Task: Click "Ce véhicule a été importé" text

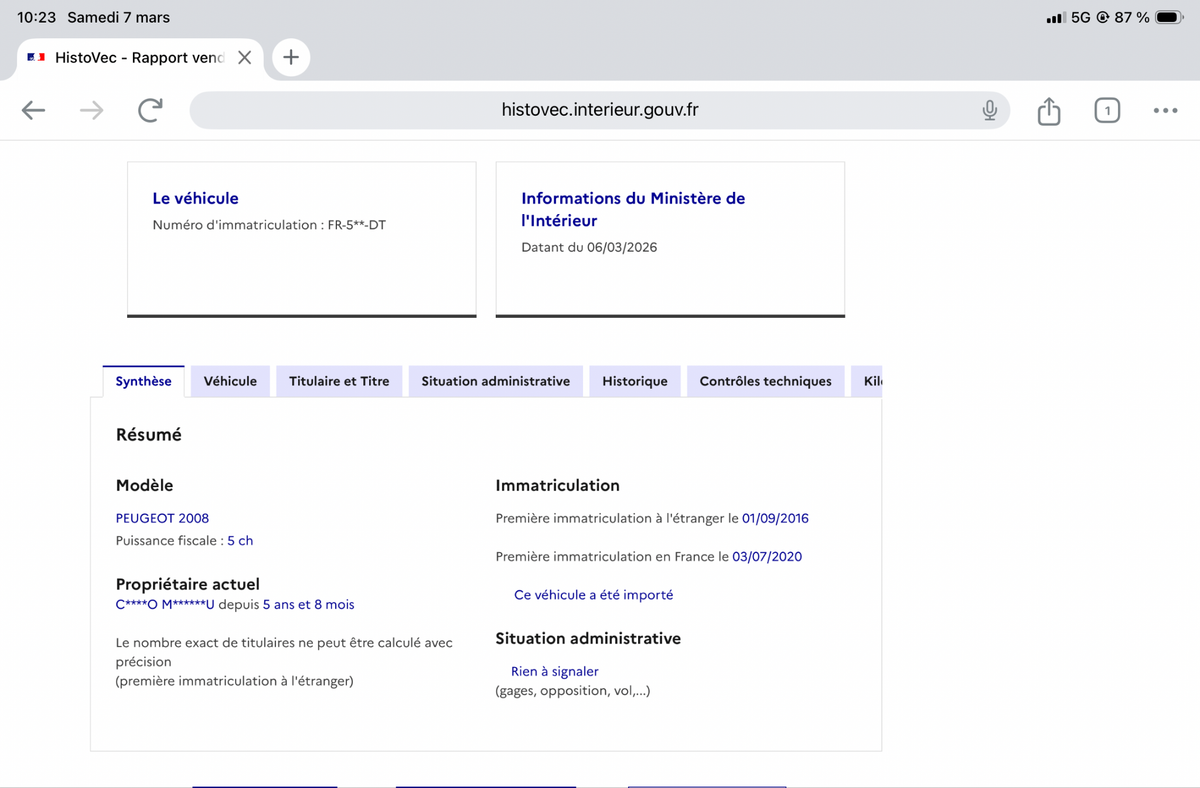Action: click(593, 594)
